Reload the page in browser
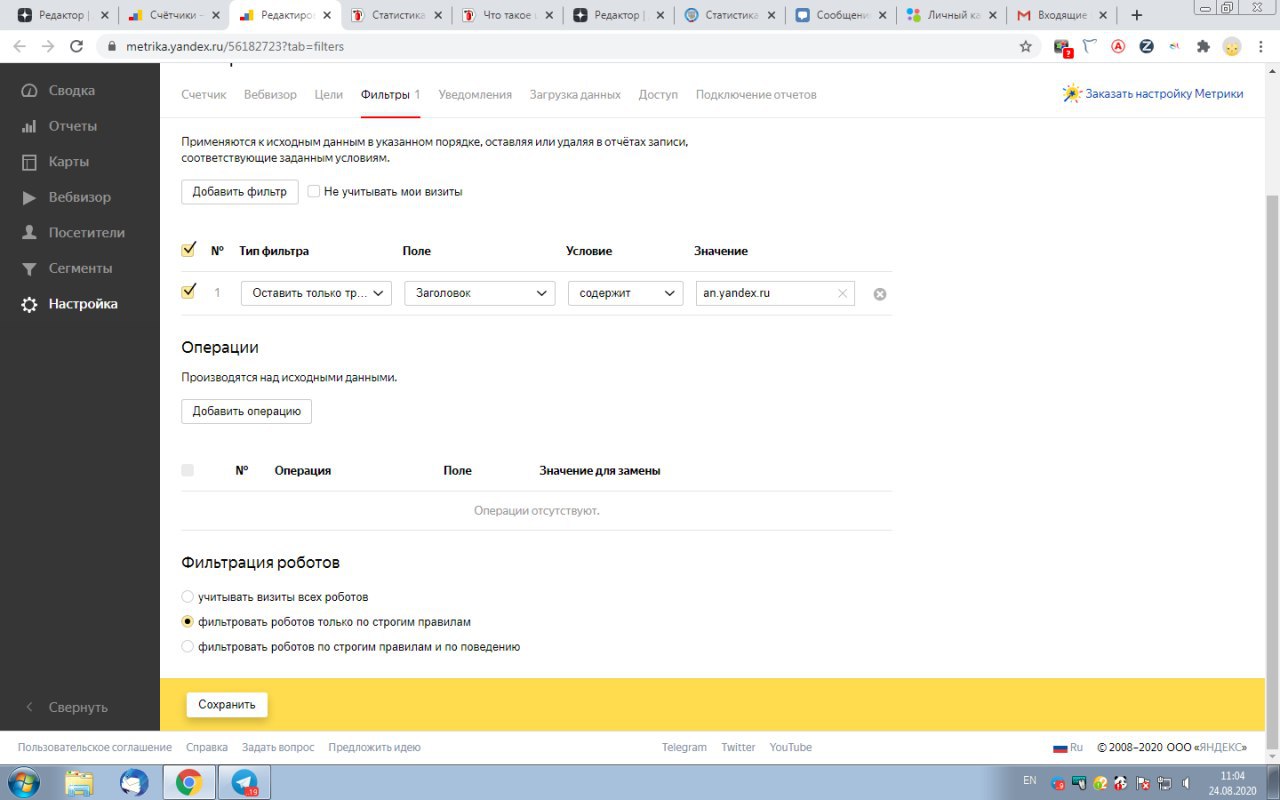The image size is (1280, 800). [x=76, y=47]
